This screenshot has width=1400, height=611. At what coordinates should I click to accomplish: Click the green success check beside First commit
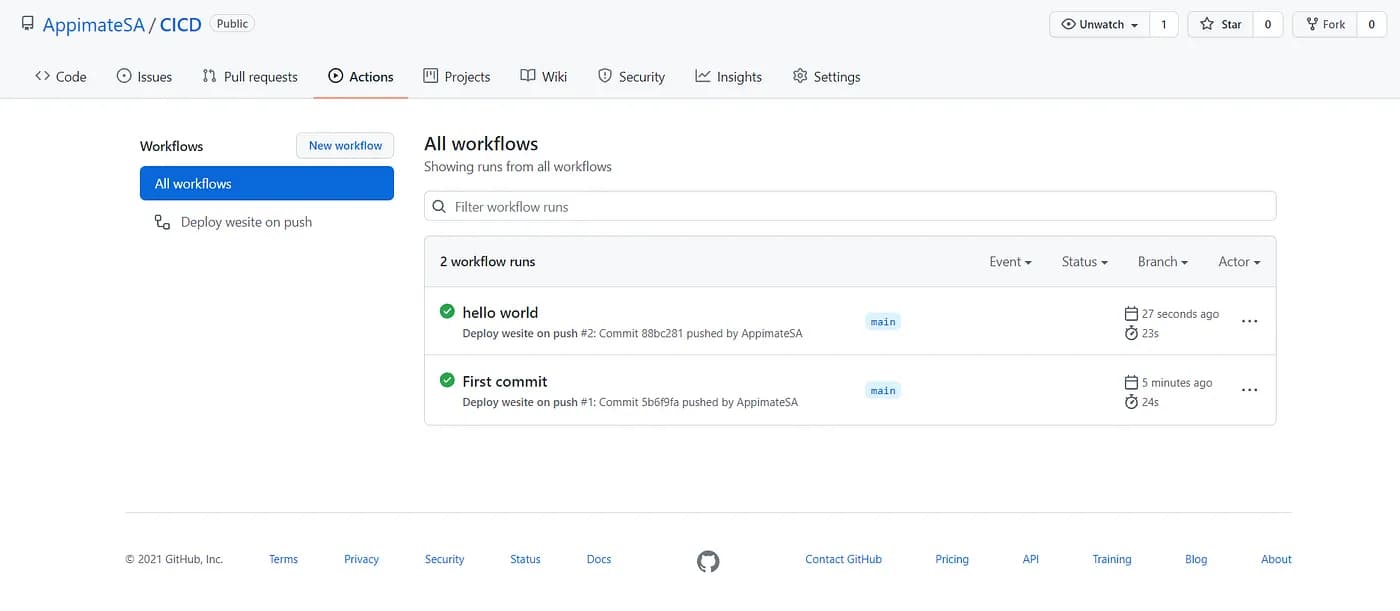(x=447, y=381)
